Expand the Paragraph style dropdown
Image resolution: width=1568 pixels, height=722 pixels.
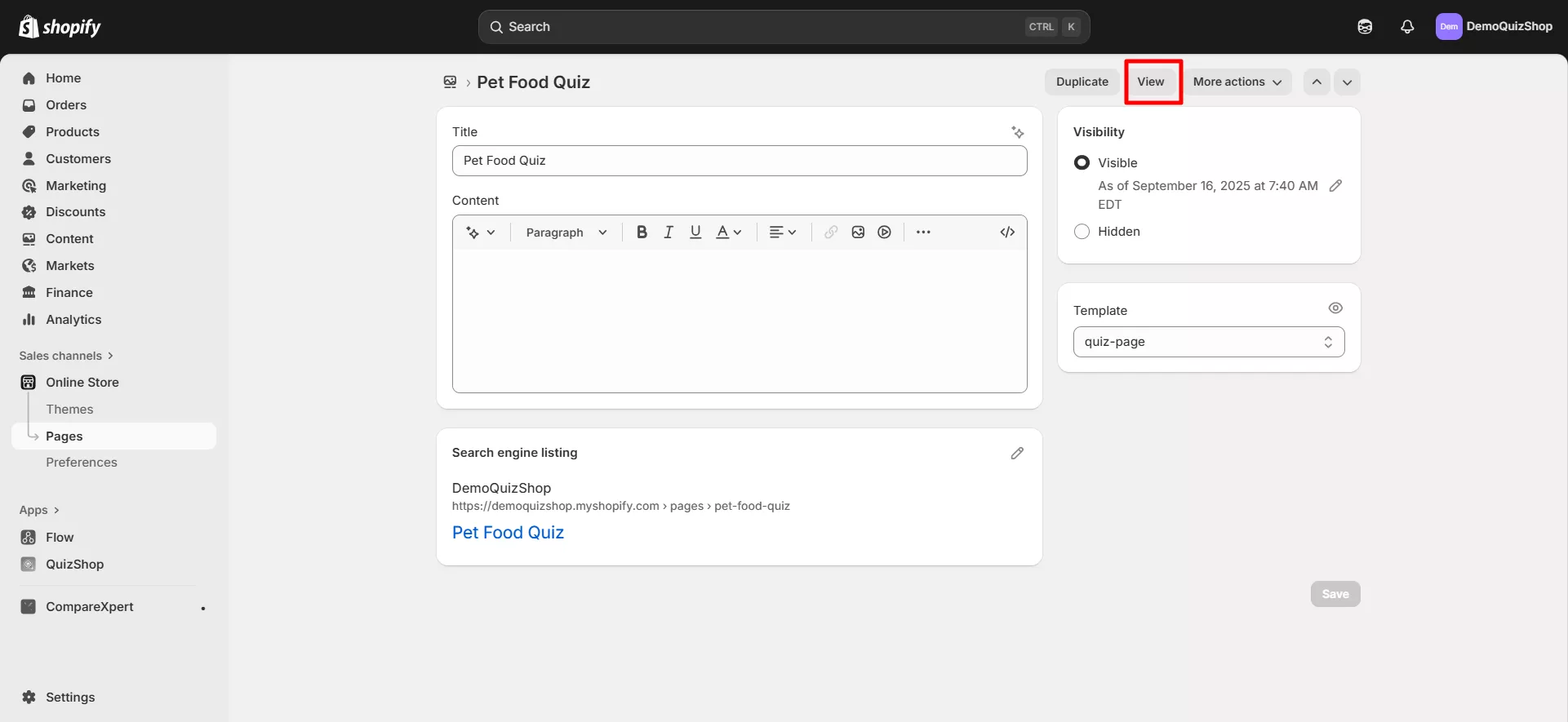(x=566, y=233)
